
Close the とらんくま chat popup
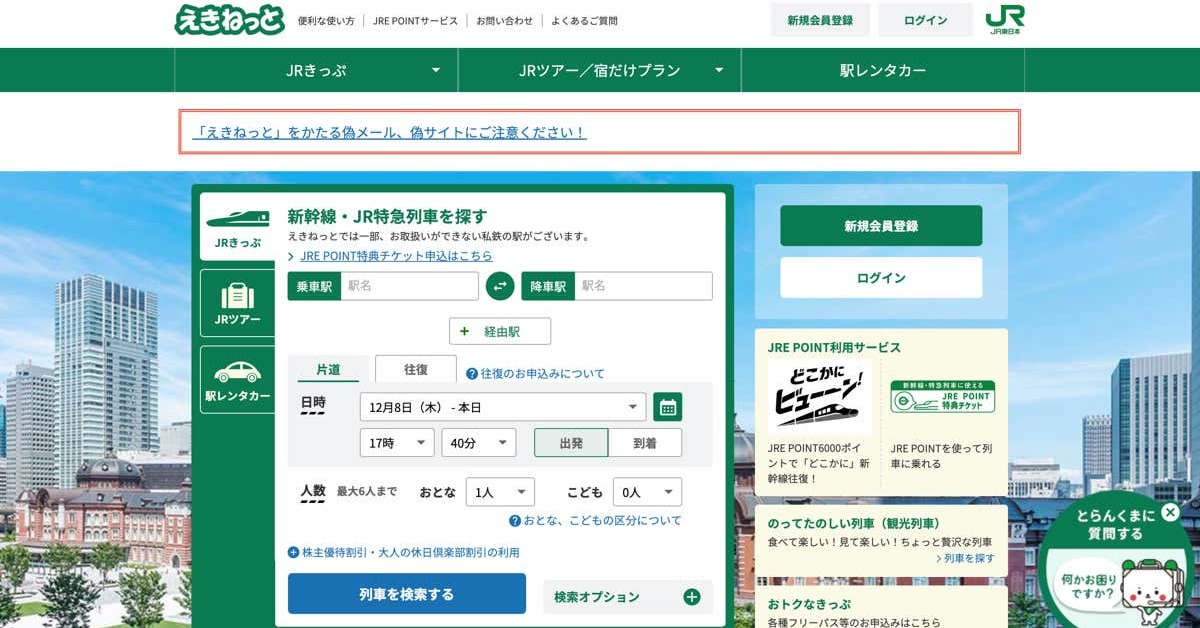click(1171, 513)
